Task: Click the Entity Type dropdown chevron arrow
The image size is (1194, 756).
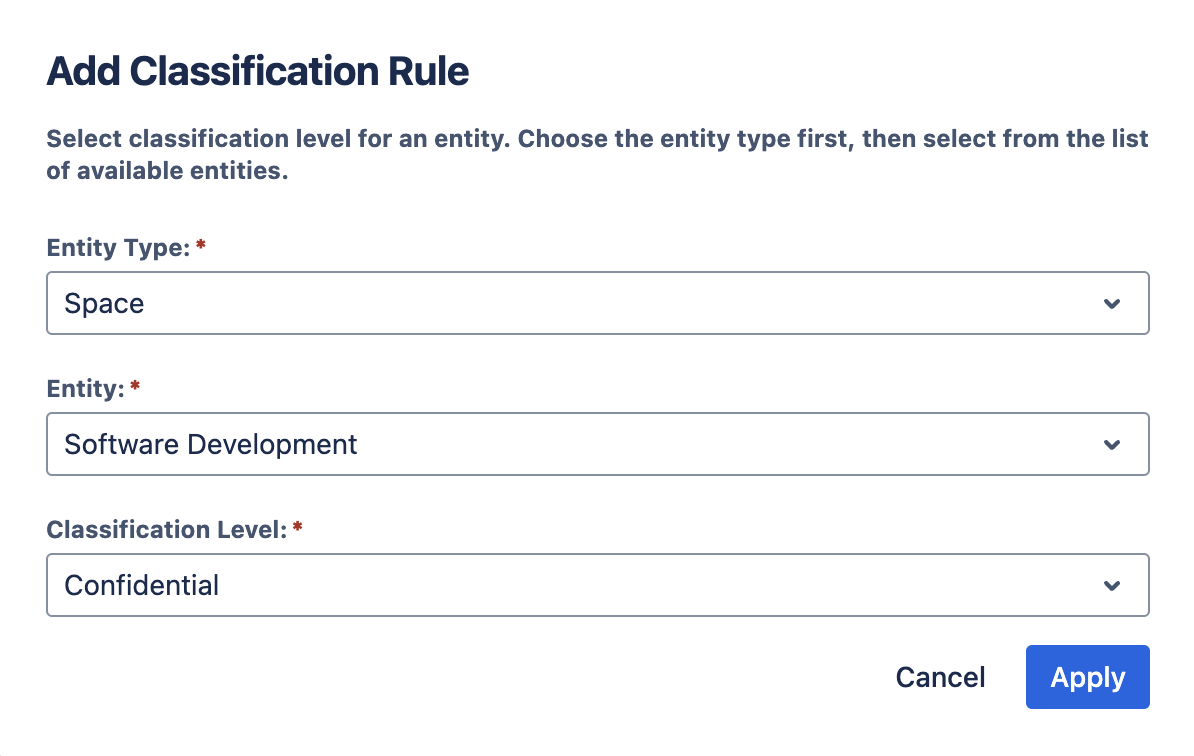Action: click(x=1111, y=304)
